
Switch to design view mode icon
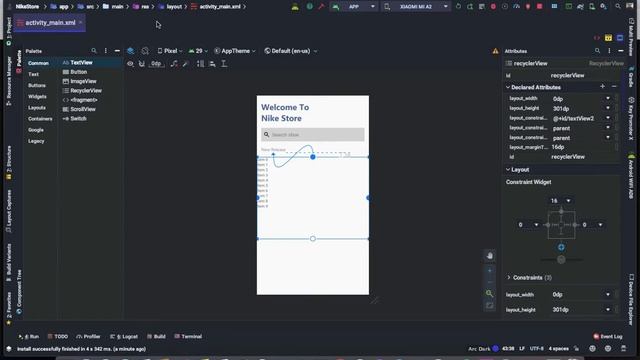(x=620, y=38)
